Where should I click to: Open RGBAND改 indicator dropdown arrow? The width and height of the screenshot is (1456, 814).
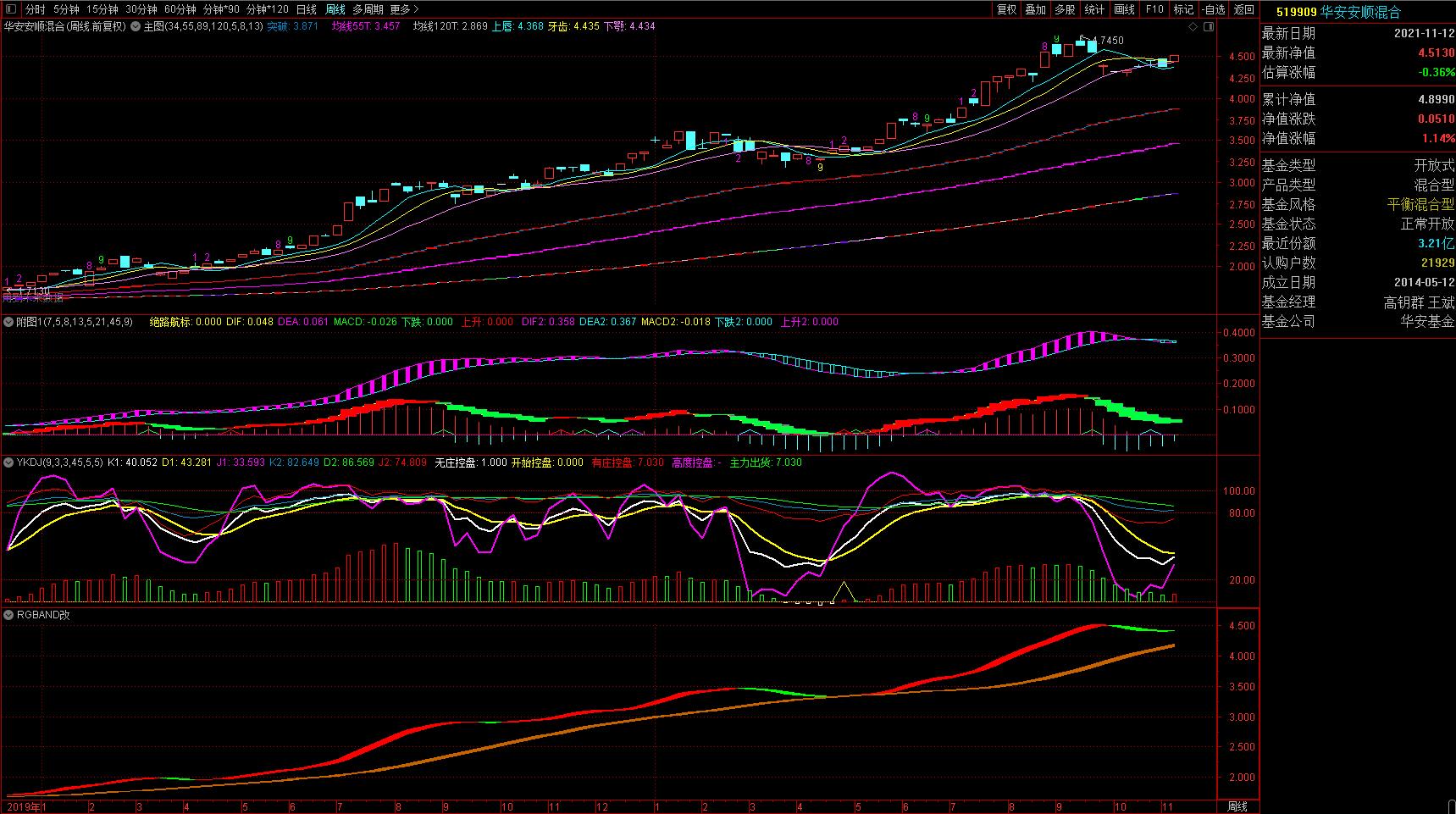click(x=9, y=615)
